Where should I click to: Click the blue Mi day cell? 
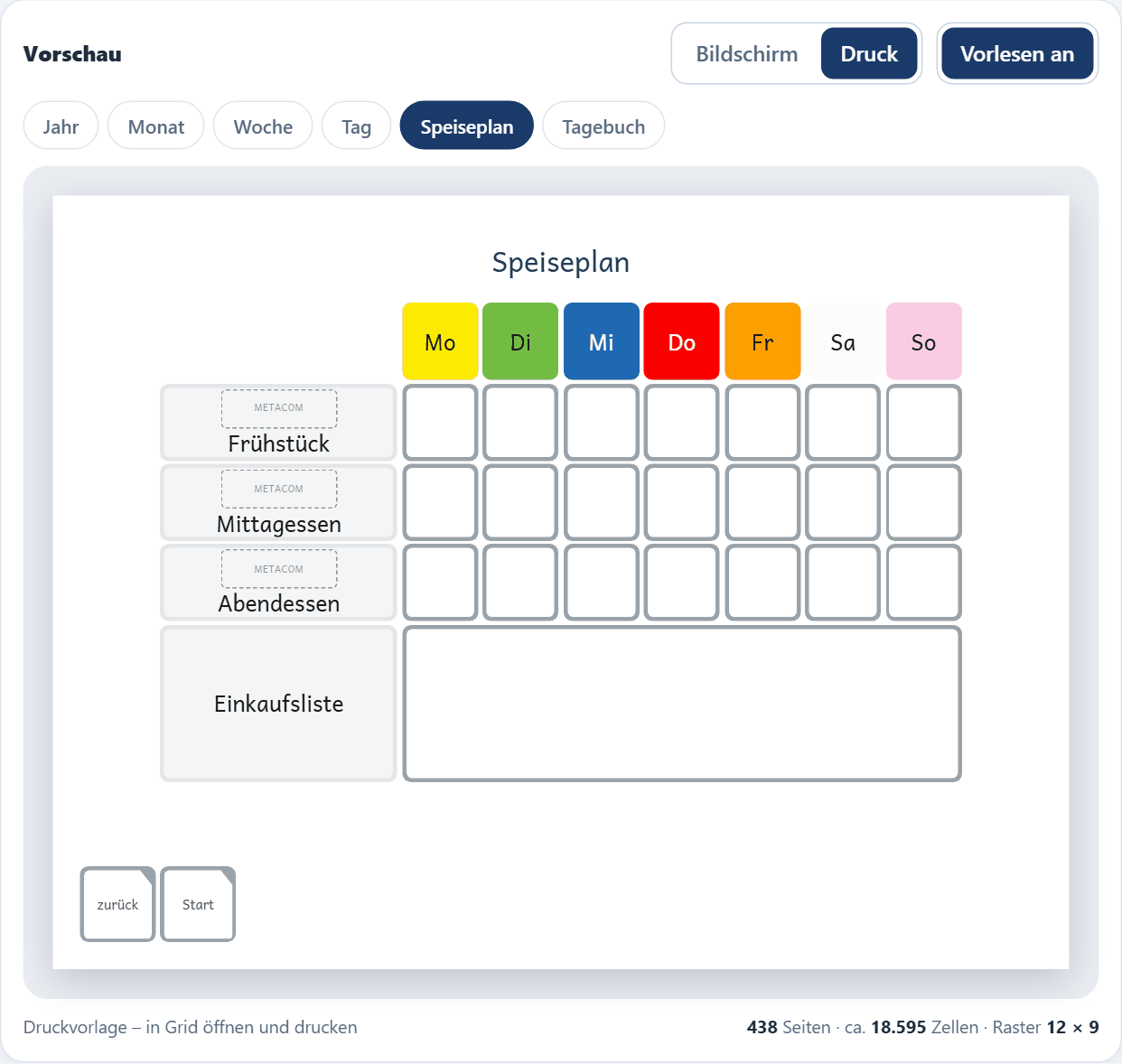pos(602,341)
